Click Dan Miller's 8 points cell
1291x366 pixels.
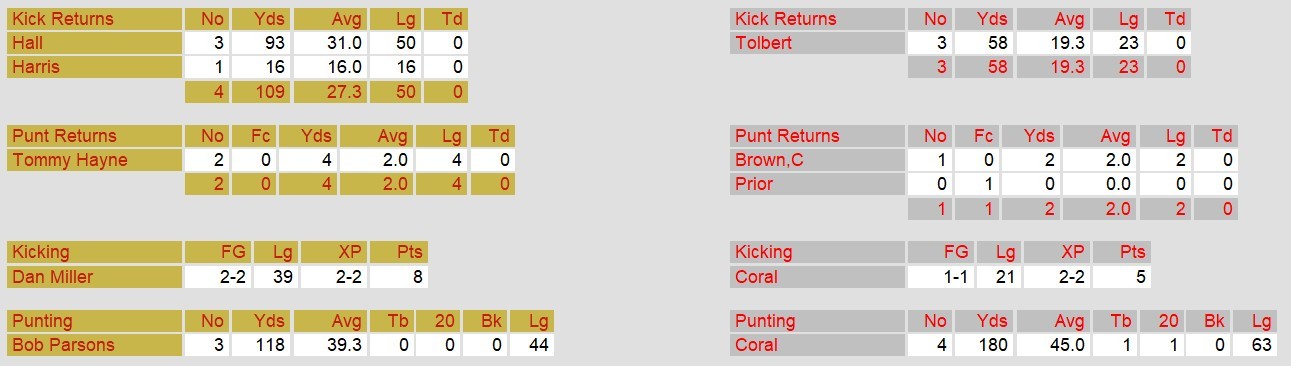(400, 277)
